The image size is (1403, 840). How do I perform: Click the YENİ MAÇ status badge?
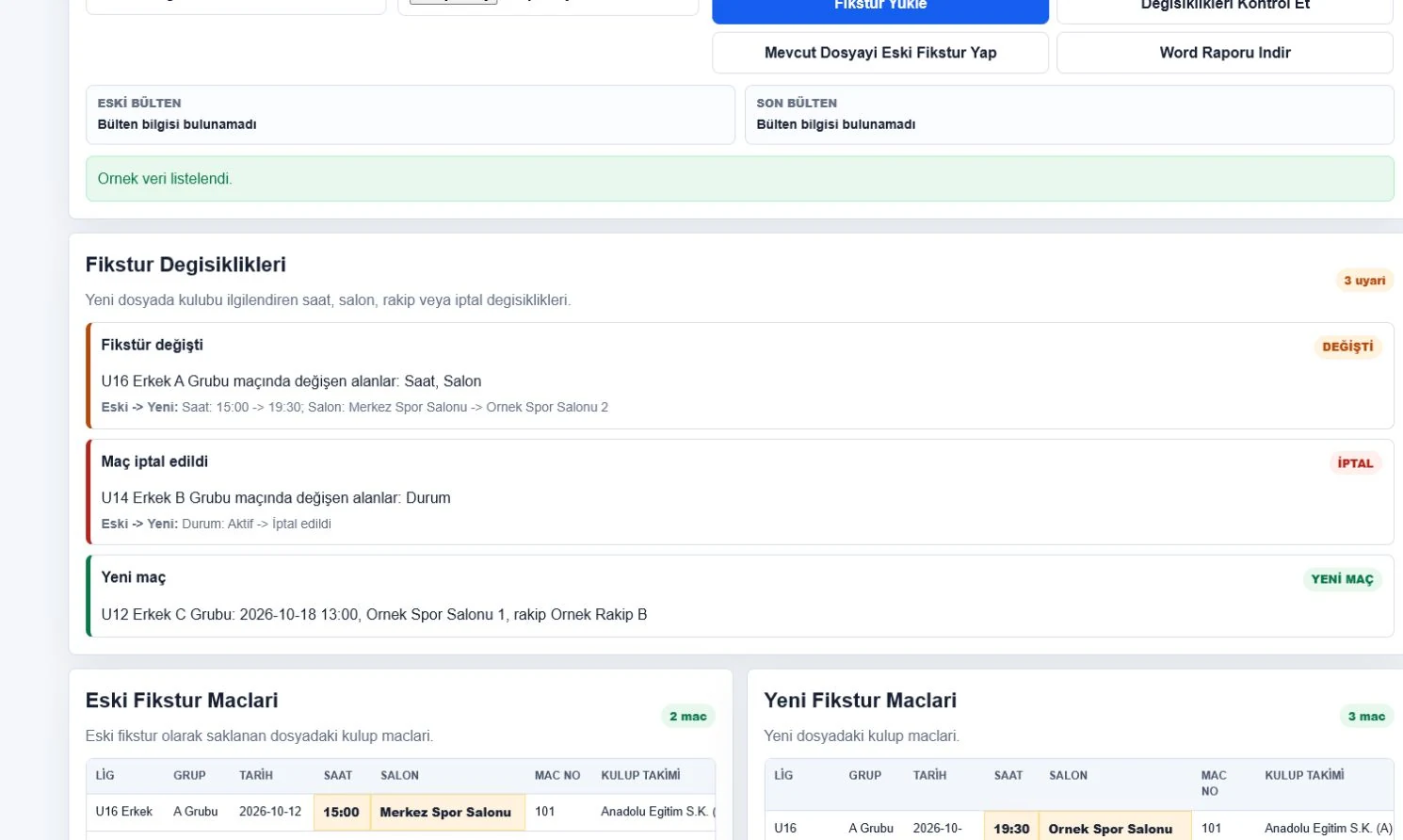coord(1342,579)
